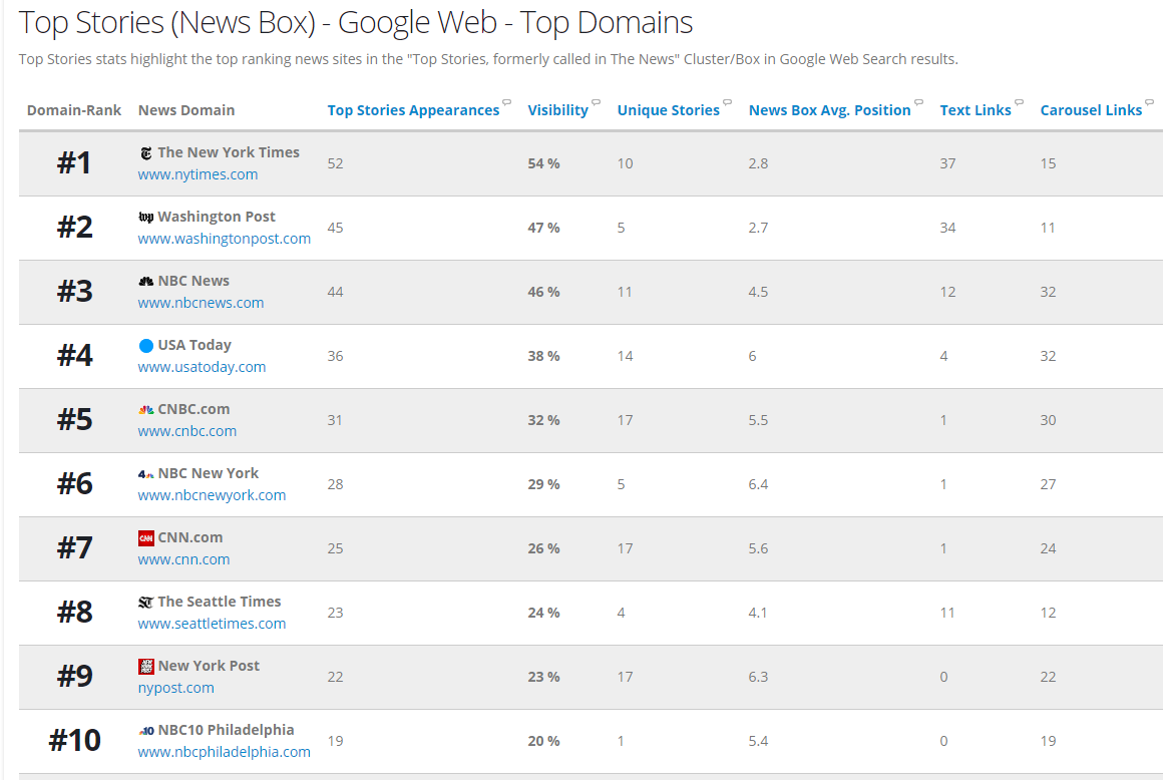The height and width of the screenshot is (780, 1170).
Task: Sort by News Box Avg. Position
Action: point(830,110)
